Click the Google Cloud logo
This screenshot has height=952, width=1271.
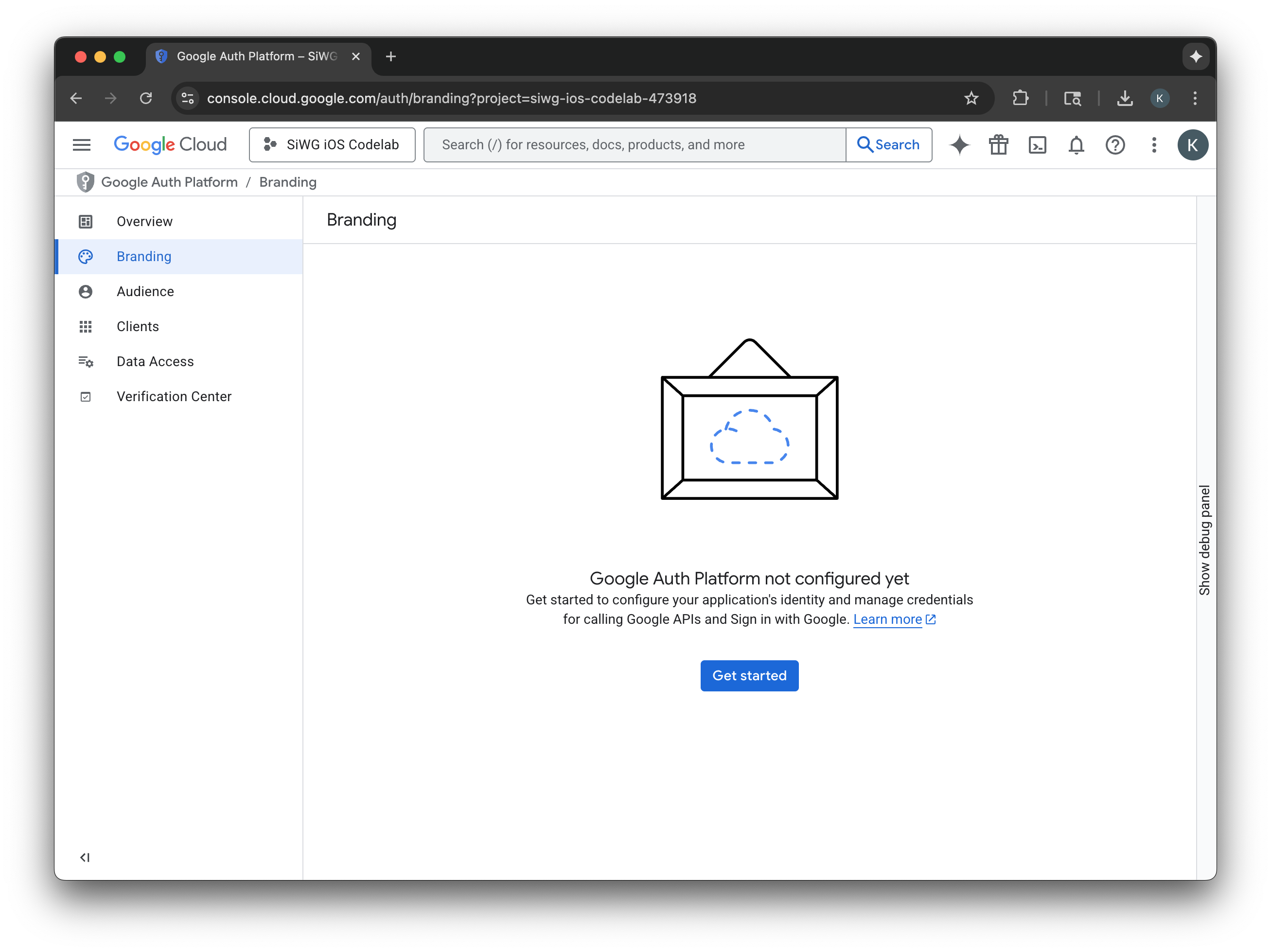point(170,144)
